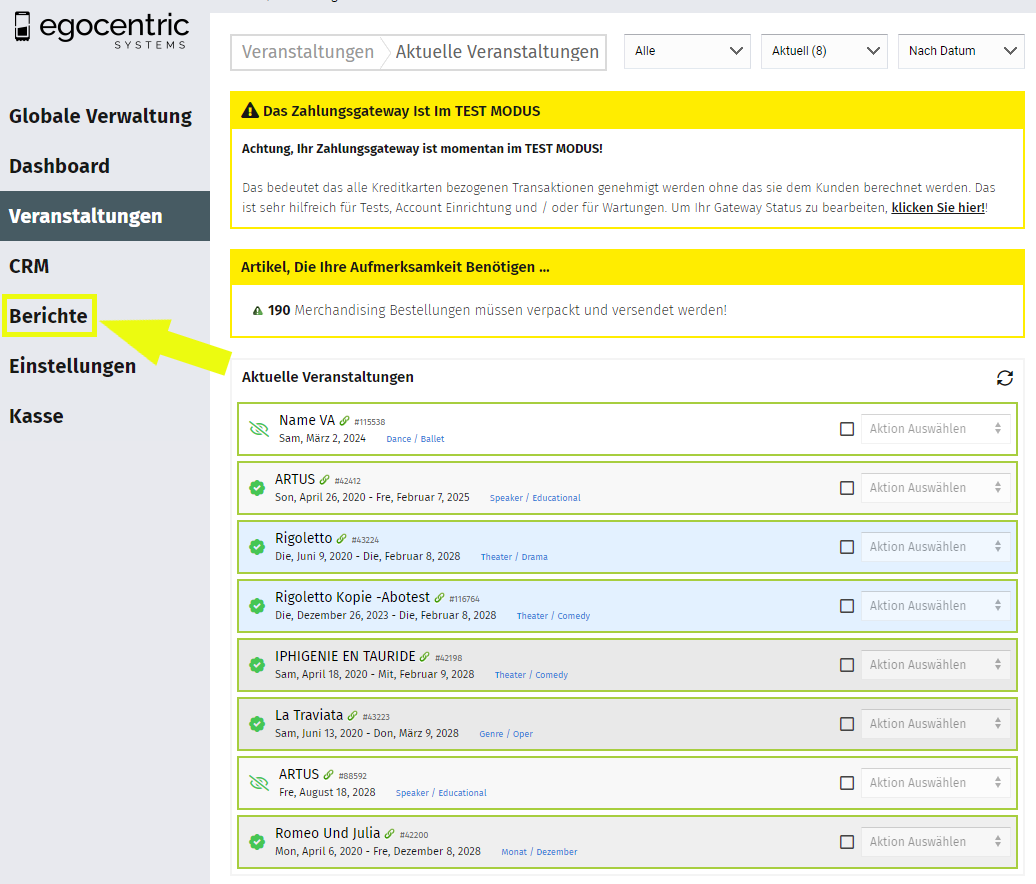
Task: Open 'Aktion Auswählen' for IPHIGENIE EN TAURIDE
Action: pos(935,665)
